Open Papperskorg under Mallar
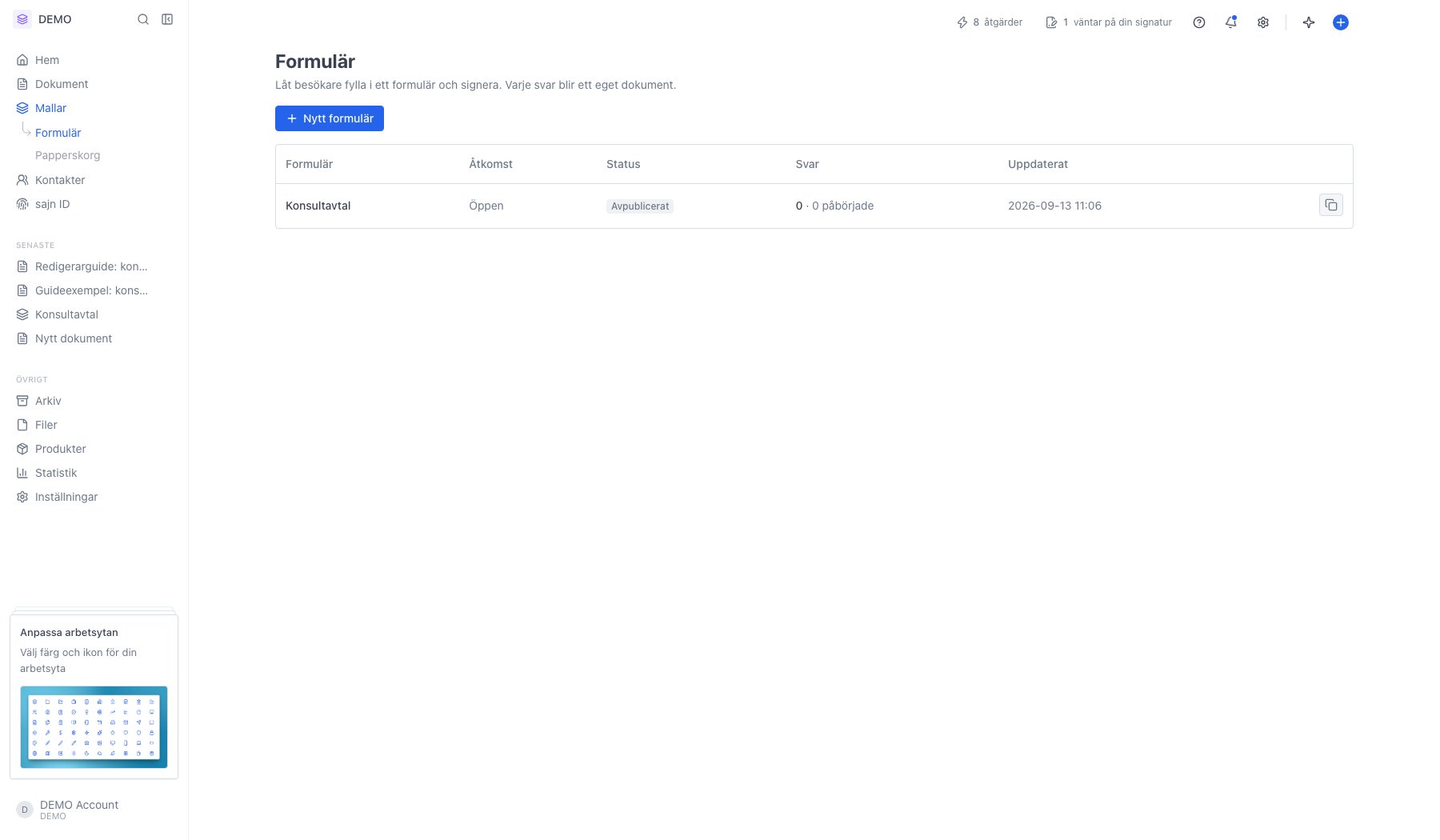Image resolution: width=1440 pixels, height=840 pixels. [x=67, y=155]
